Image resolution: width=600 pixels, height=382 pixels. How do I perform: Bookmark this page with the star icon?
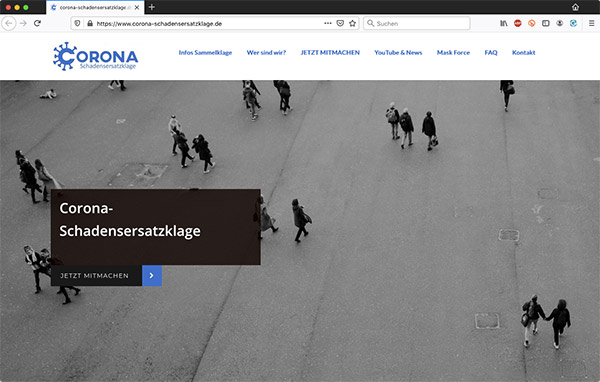tap(352, 23)
